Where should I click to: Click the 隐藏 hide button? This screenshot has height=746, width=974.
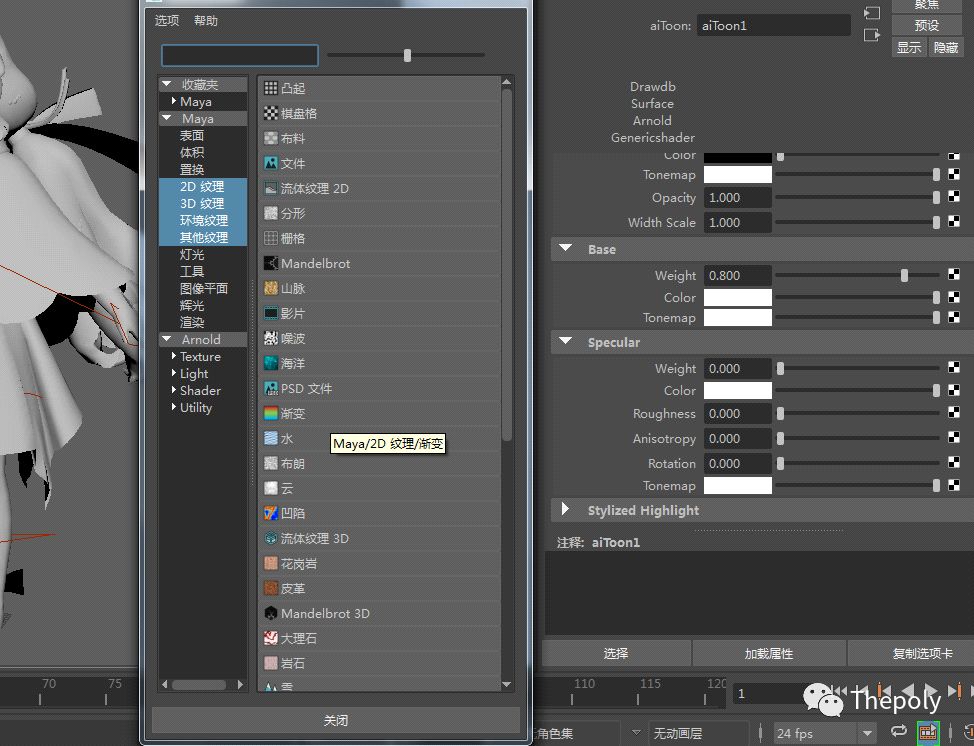(945, 47)
